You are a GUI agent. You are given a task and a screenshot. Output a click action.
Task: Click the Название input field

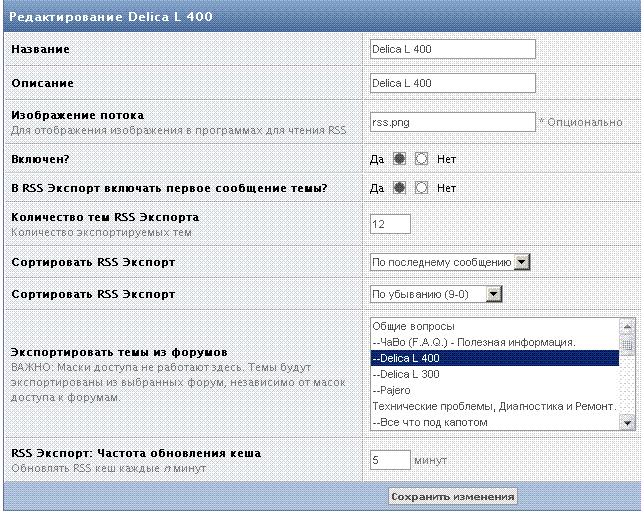click(x=453, y=49)
